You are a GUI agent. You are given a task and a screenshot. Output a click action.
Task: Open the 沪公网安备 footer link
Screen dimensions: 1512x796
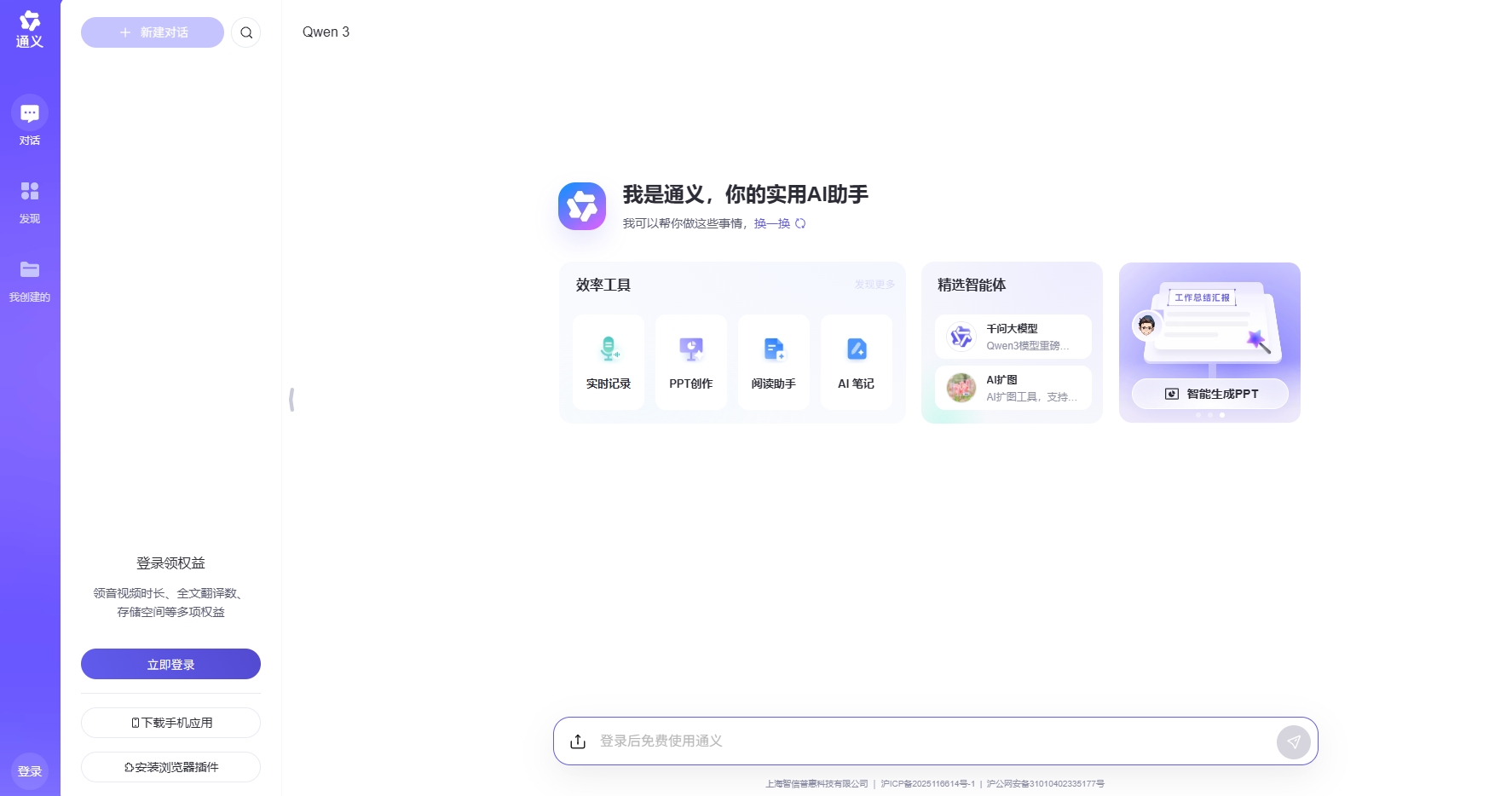(x=1046, y=784)
